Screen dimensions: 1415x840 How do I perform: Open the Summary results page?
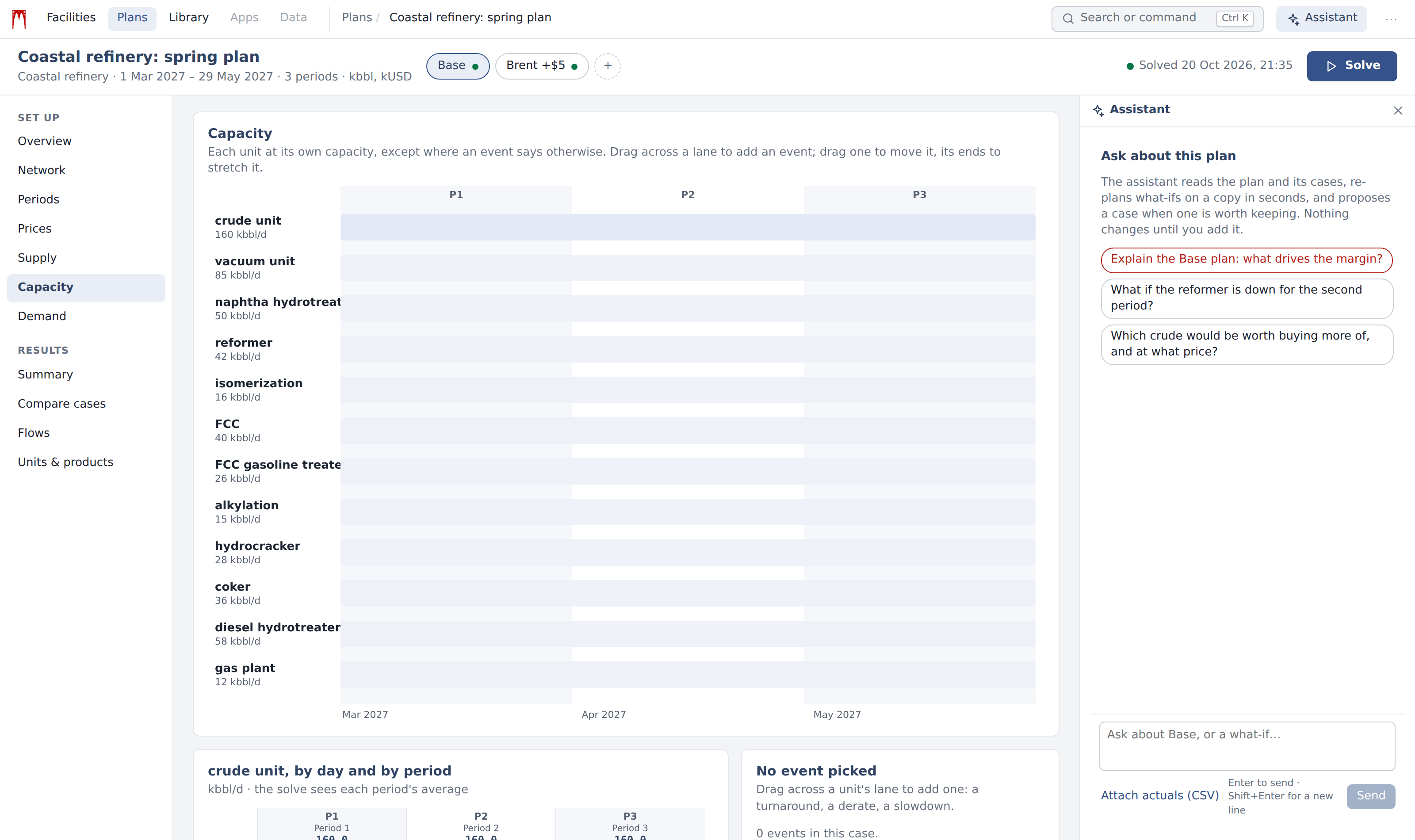(86, 375)
